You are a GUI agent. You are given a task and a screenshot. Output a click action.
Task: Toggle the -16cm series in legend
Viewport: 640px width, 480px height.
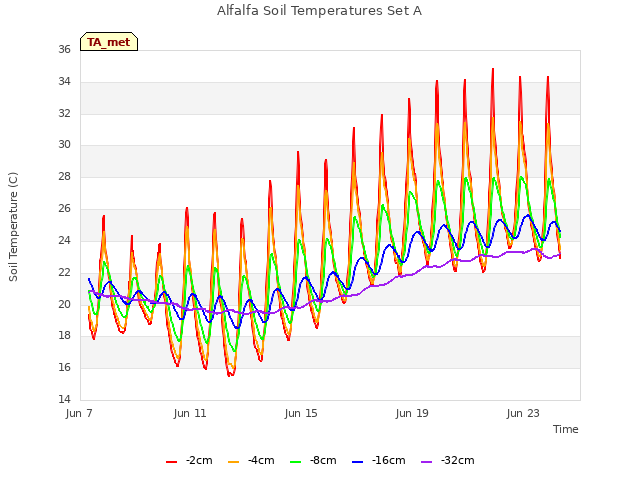pyautogui.click(x=378, y=461)
